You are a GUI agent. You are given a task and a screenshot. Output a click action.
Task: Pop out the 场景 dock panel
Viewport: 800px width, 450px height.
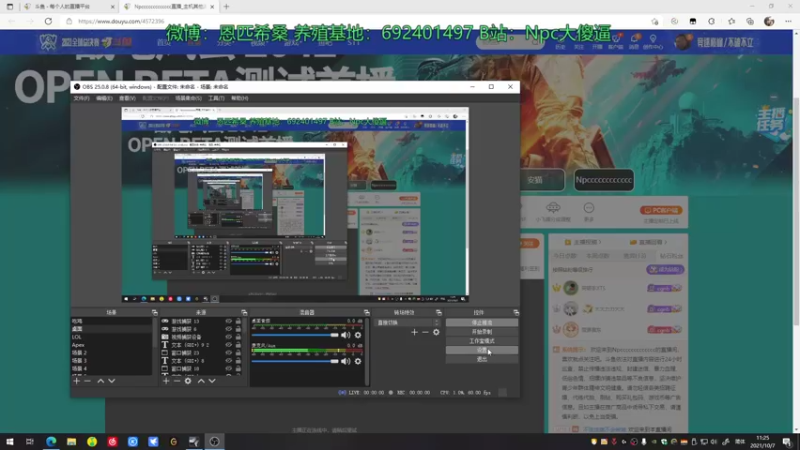coord(155,312)
